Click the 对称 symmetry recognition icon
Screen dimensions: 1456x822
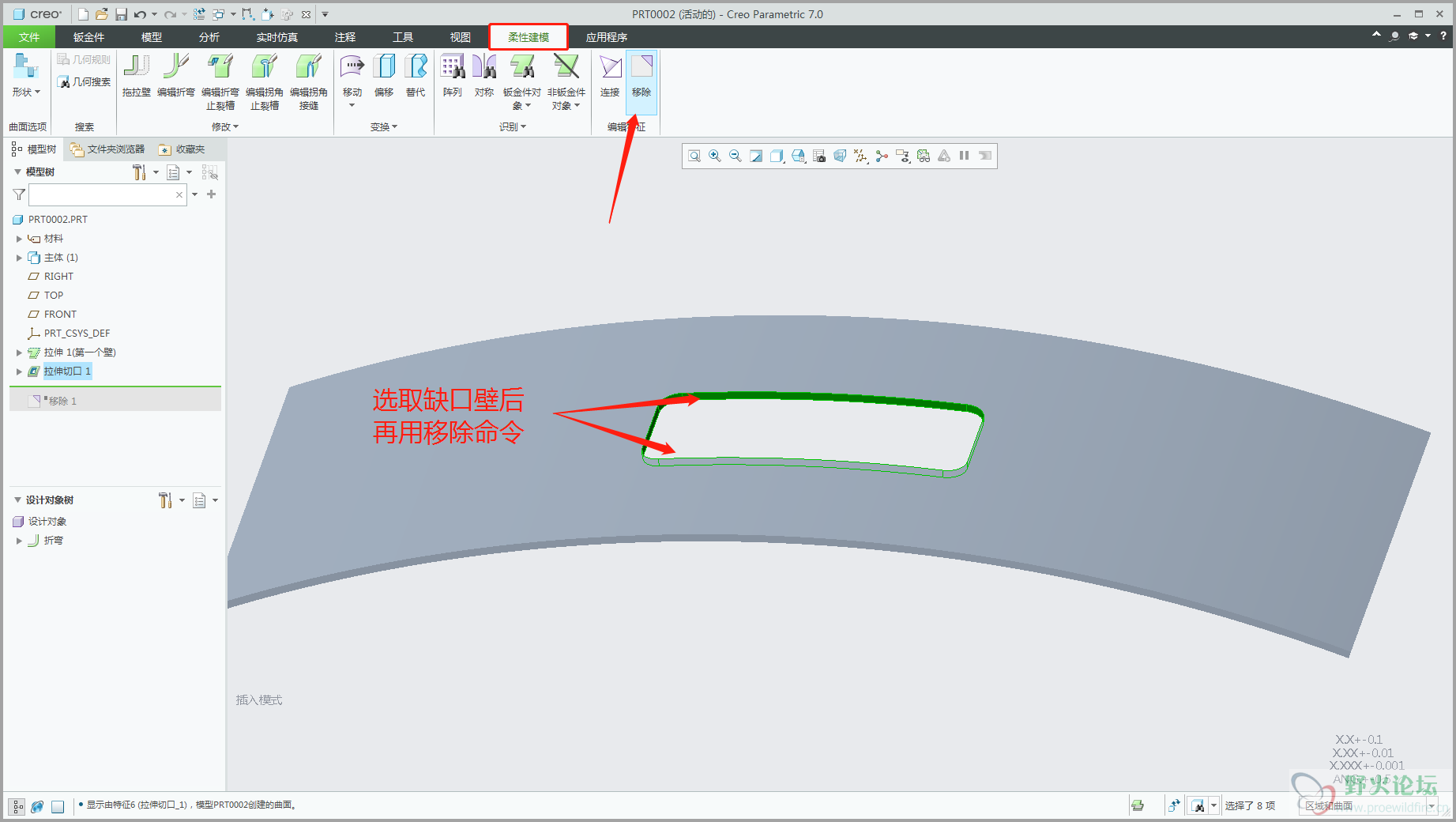coord(484,66)
